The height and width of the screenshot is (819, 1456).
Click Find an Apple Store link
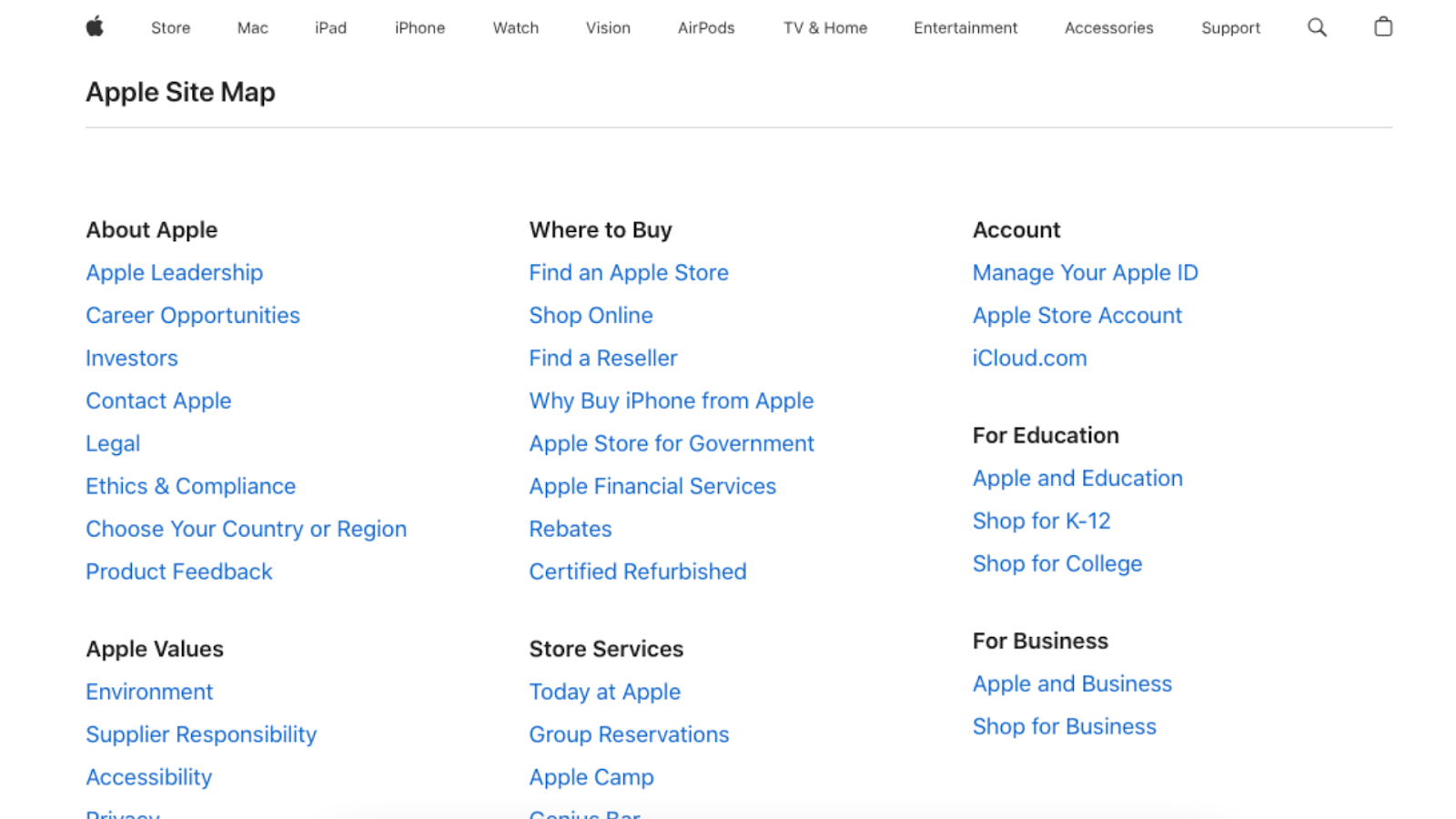point(629,273)
